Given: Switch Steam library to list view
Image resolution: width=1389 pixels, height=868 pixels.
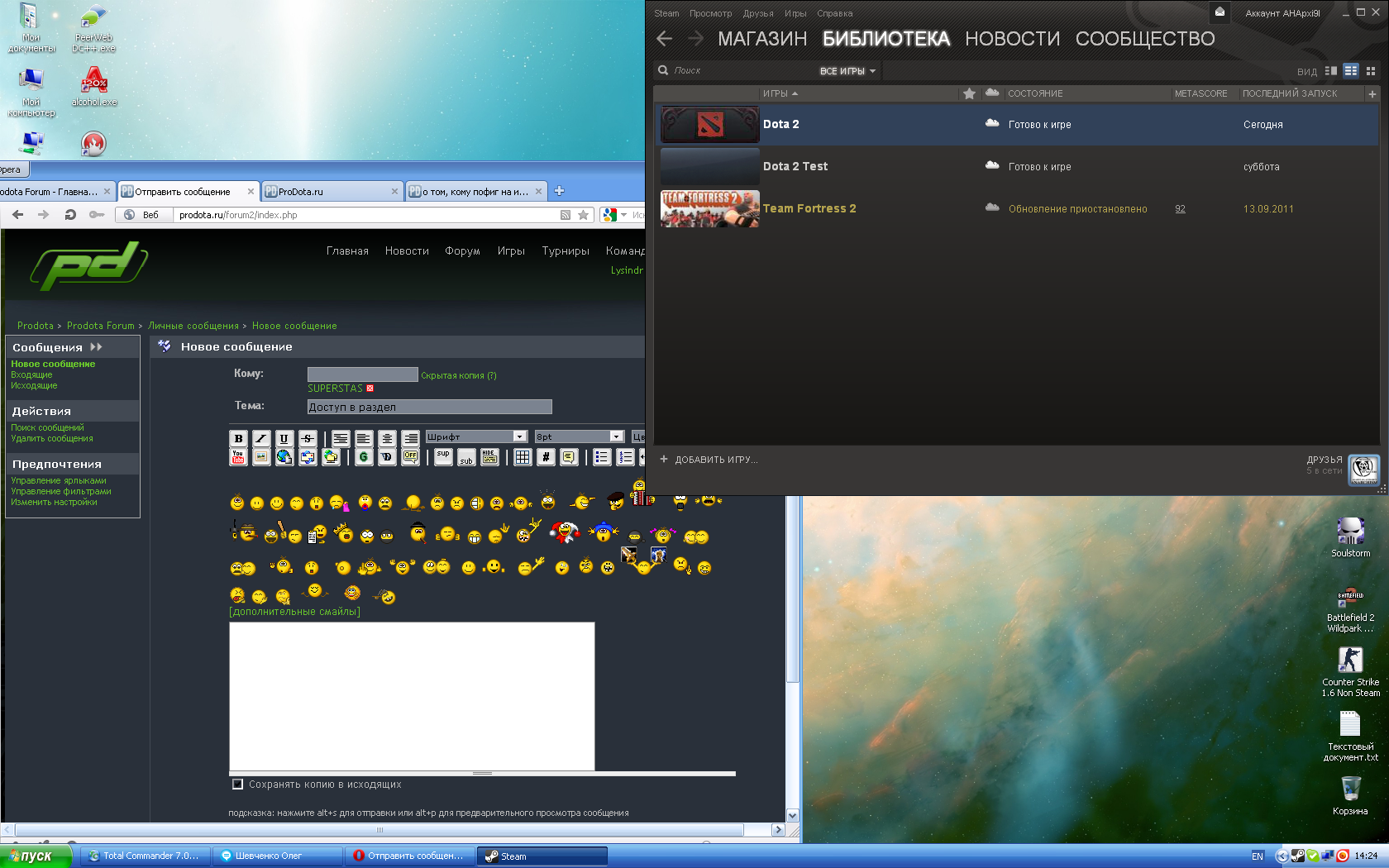Looking at the screenshot, I should point(1351,71).
